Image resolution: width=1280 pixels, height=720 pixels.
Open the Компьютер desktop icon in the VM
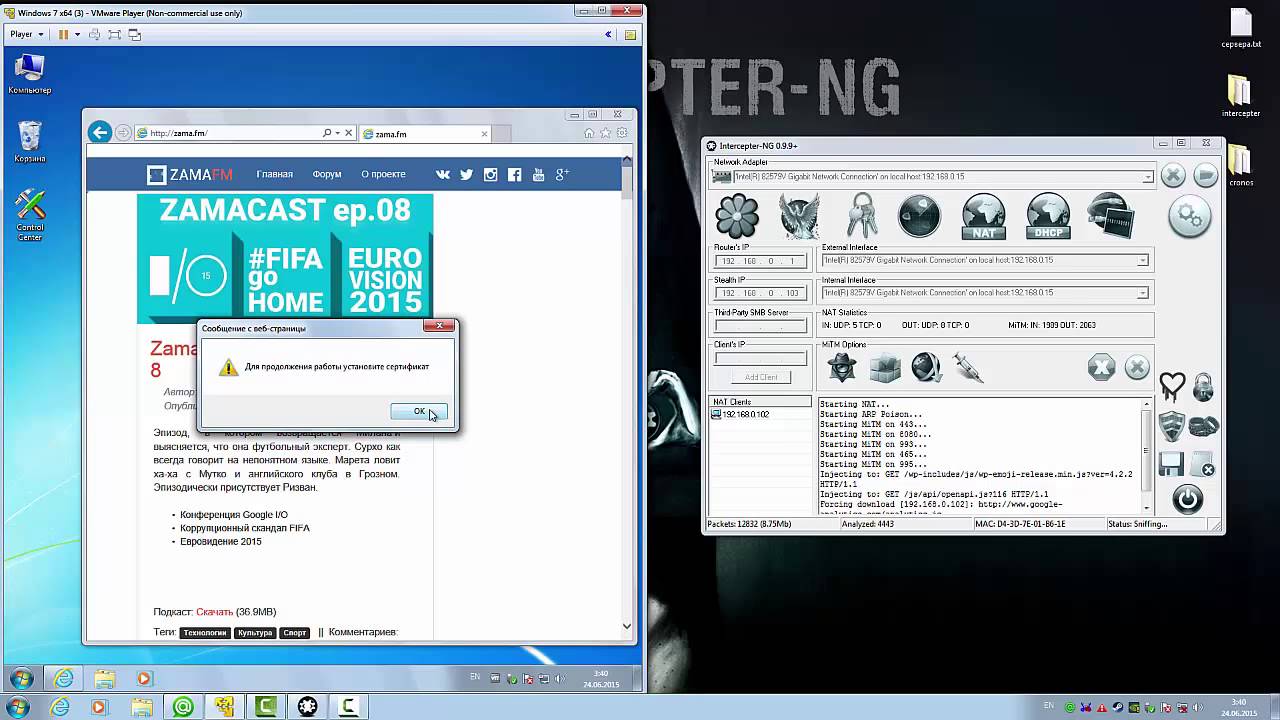click(x=30, y=75)
